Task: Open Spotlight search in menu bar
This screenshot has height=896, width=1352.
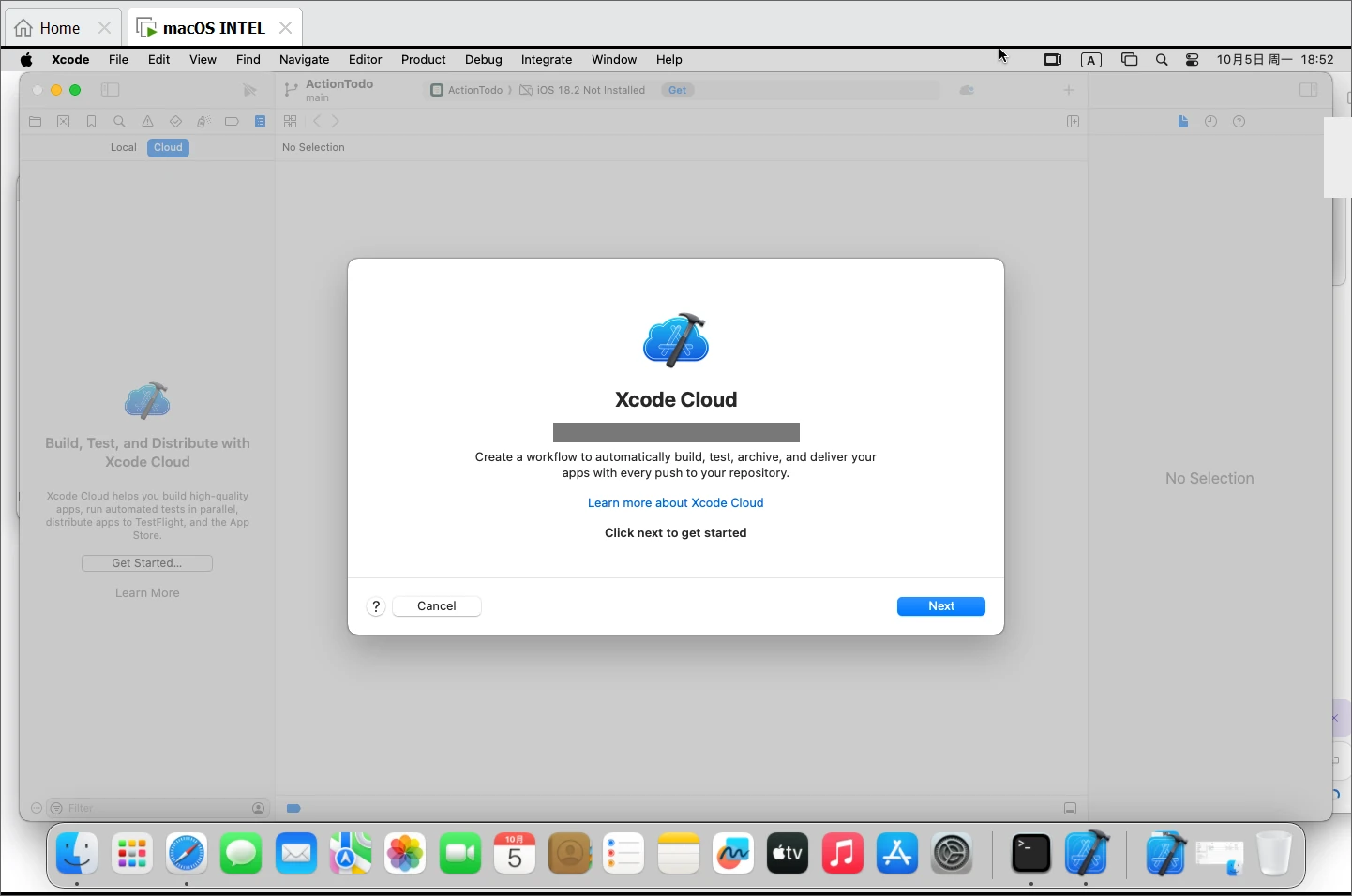Action: [x=1162, y=60]
